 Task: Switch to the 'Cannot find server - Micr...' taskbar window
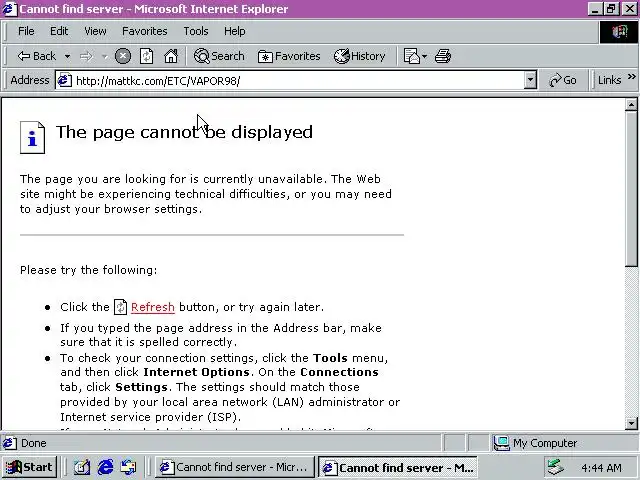coord(234,467)
